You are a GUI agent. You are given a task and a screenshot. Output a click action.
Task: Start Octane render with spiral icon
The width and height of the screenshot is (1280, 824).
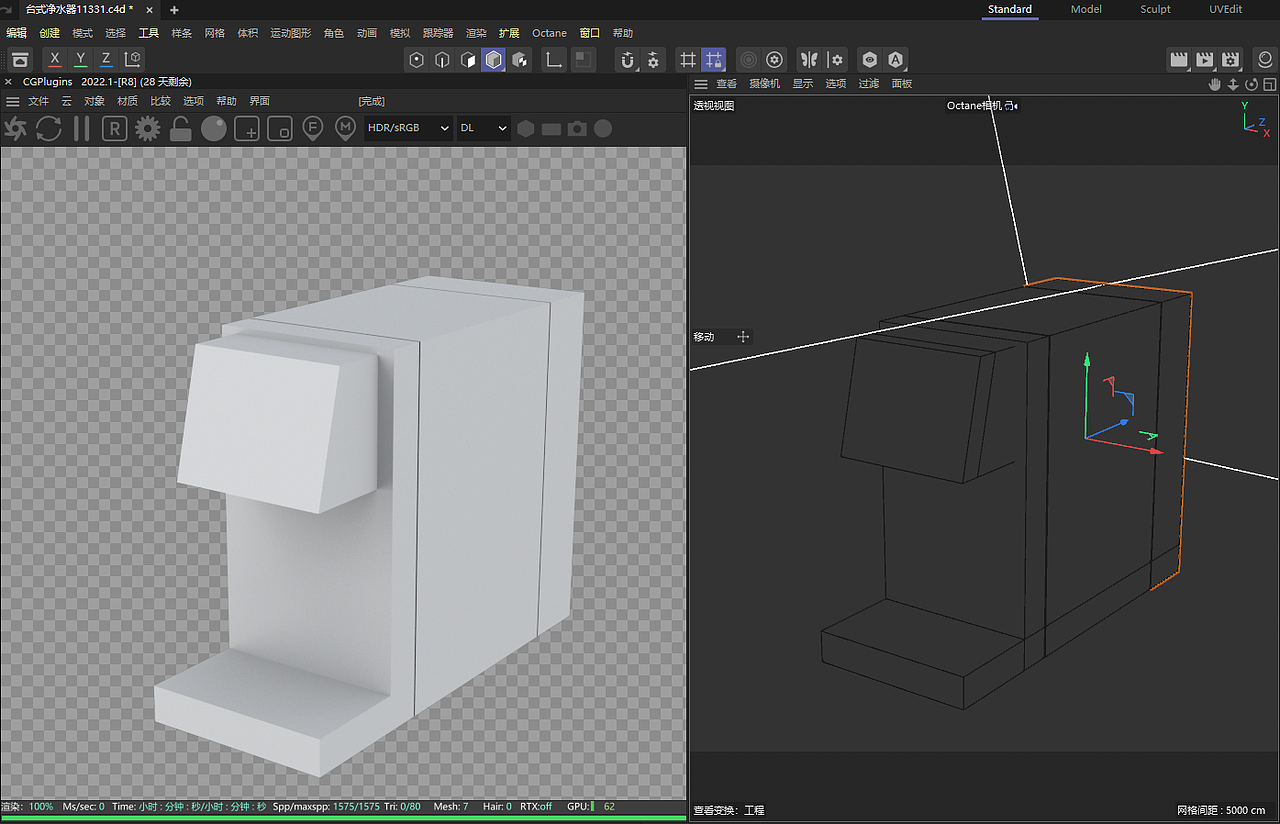pos(16,128)
